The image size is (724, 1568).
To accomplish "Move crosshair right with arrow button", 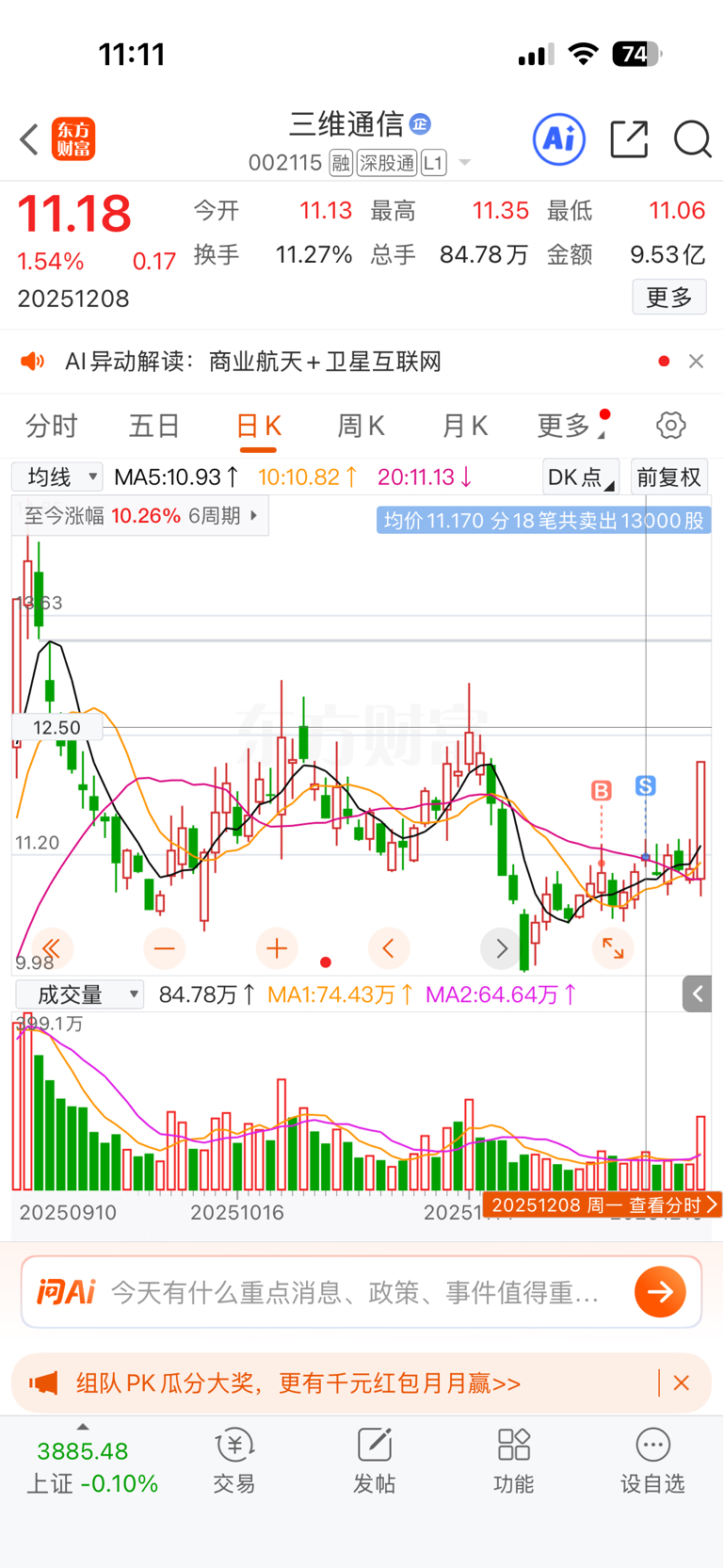I will 501,948.
